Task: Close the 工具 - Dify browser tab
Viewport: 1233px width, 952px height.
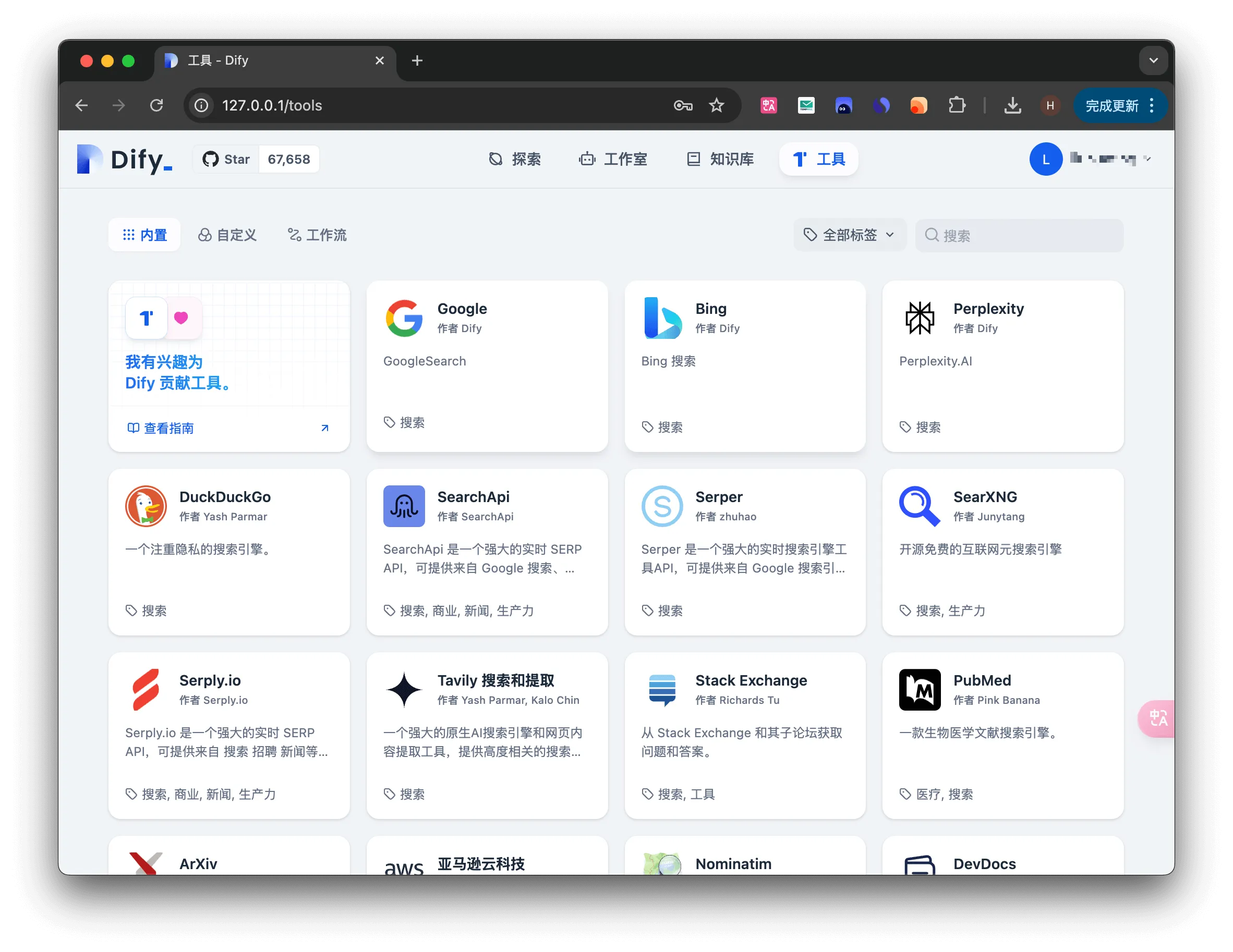Action: (x=379, y=60)
